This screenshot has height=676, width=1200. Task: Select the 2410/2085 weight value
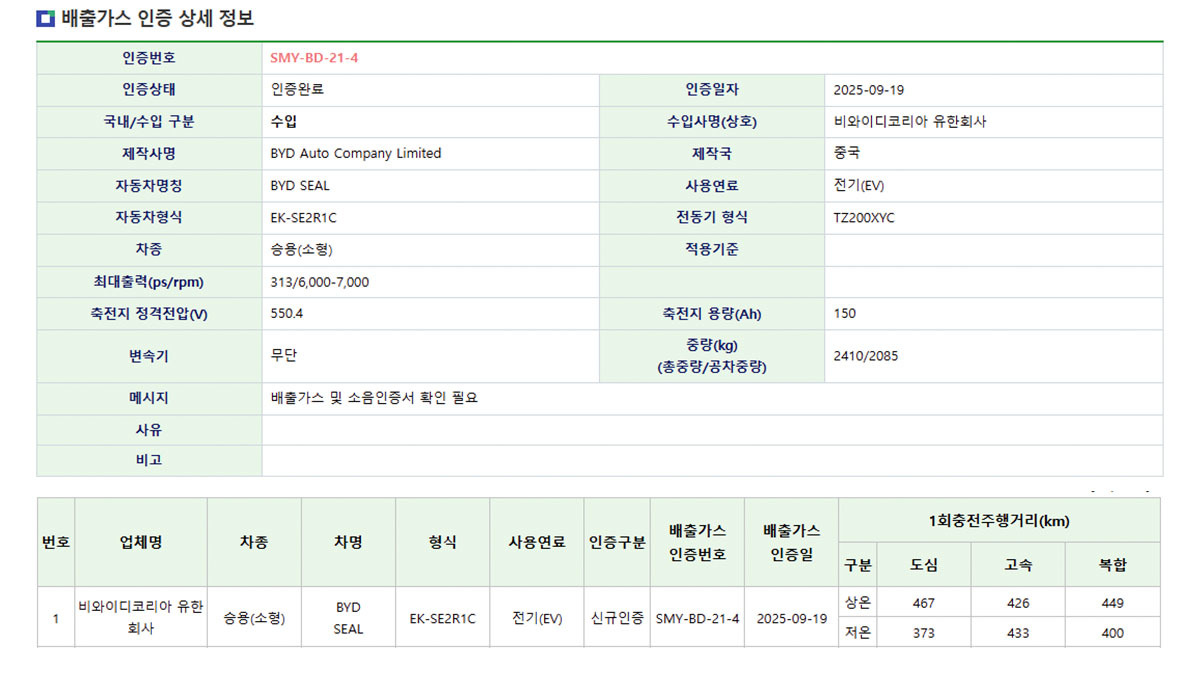pyautogui.click(x=865, y=356)
